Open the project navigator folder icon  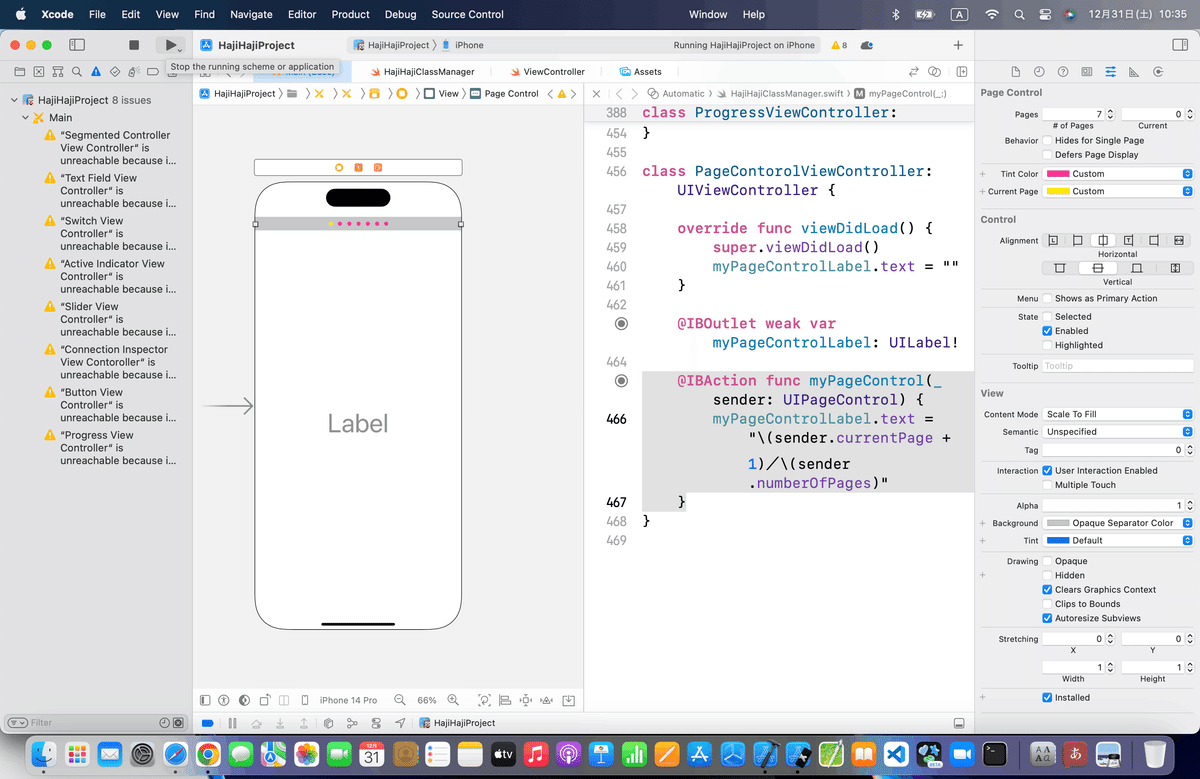(x=19, y=72)
